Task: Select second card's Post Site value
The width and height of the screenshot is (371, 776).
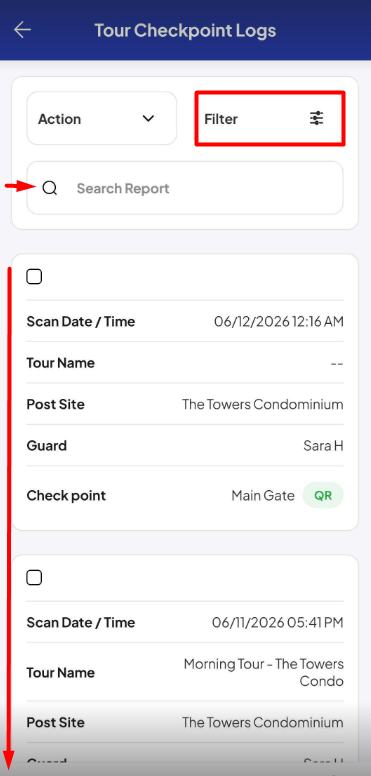Action: [263, 723]
